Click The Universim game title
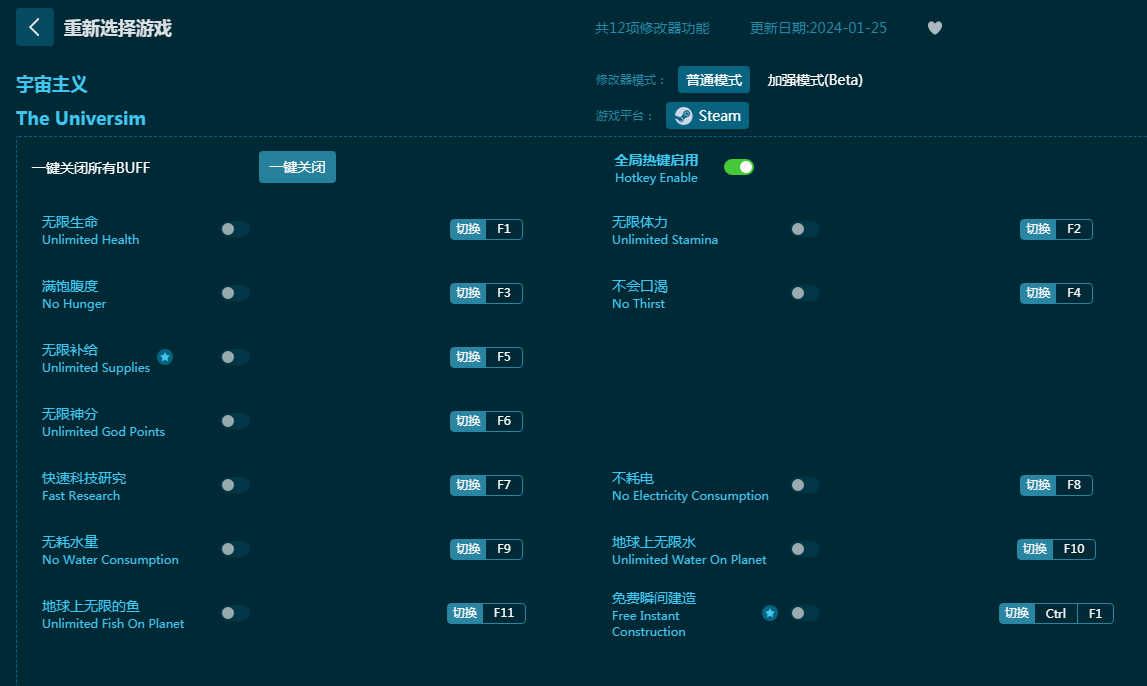Image resolution: width=1147 pixels, height=686 pixels. pyautogui.click(x=81, y=118)
